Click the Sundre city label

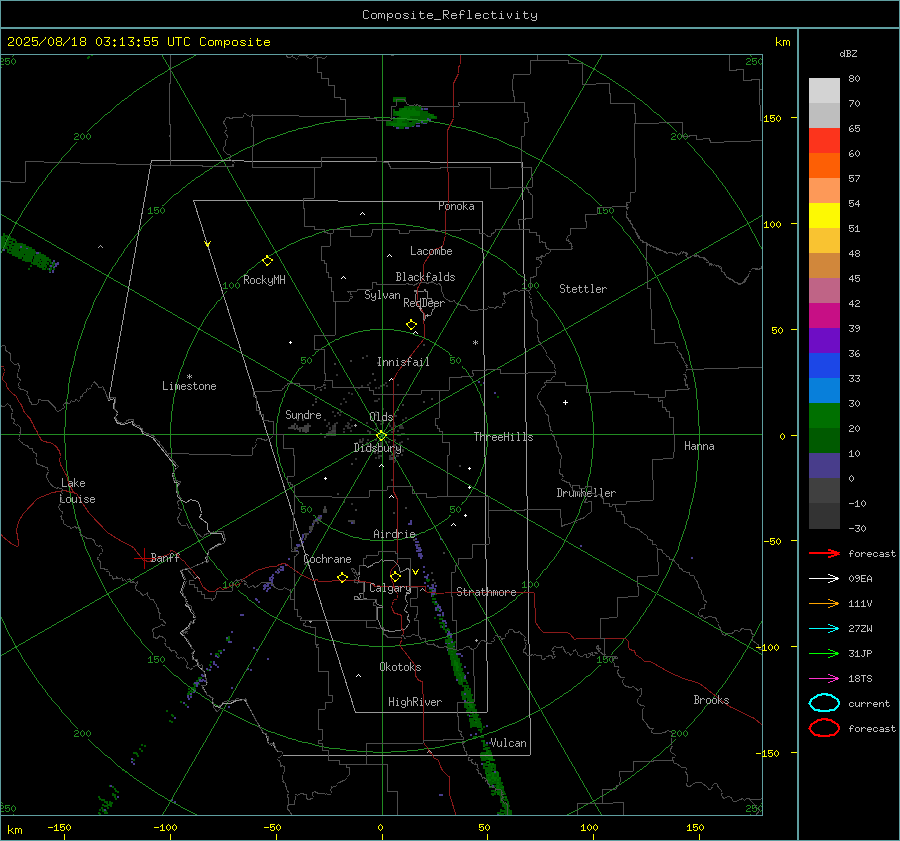point(303,414)
